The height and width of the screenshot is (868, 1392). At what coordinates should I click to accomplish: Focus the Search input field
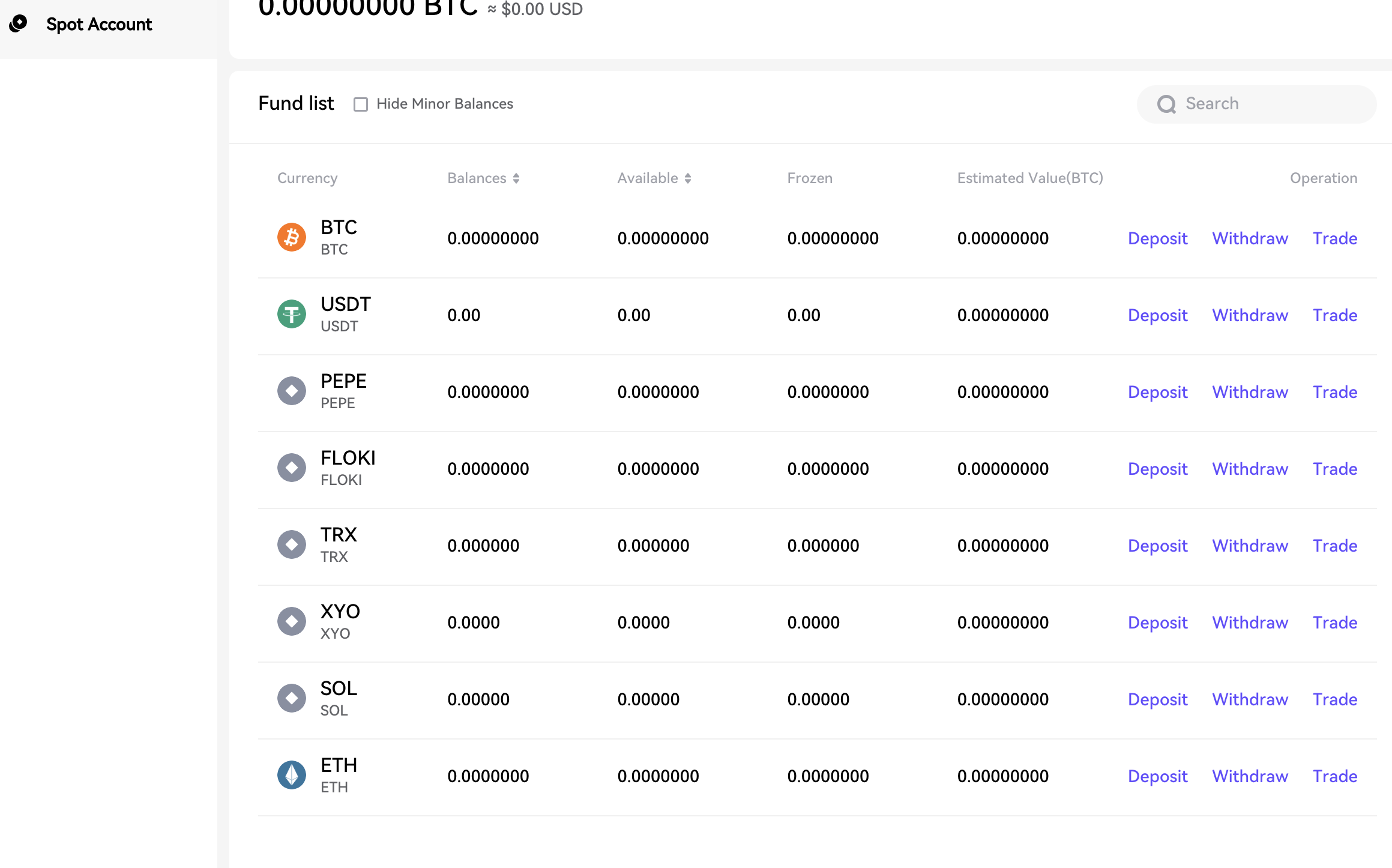coord(1256,104)
